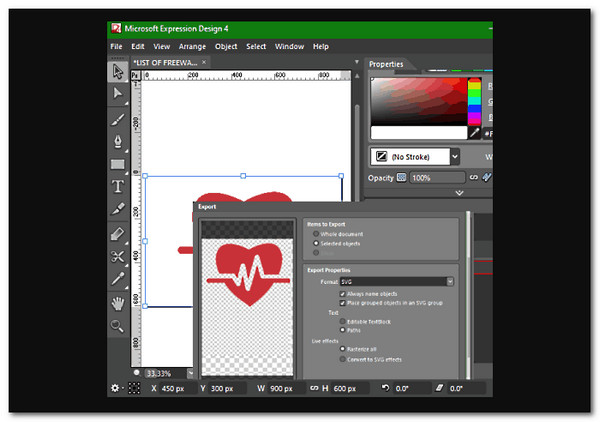The width and height of the screenshot is (600, 422).
Task: Select the Selection arrow tool
Action: click(117, 72)
